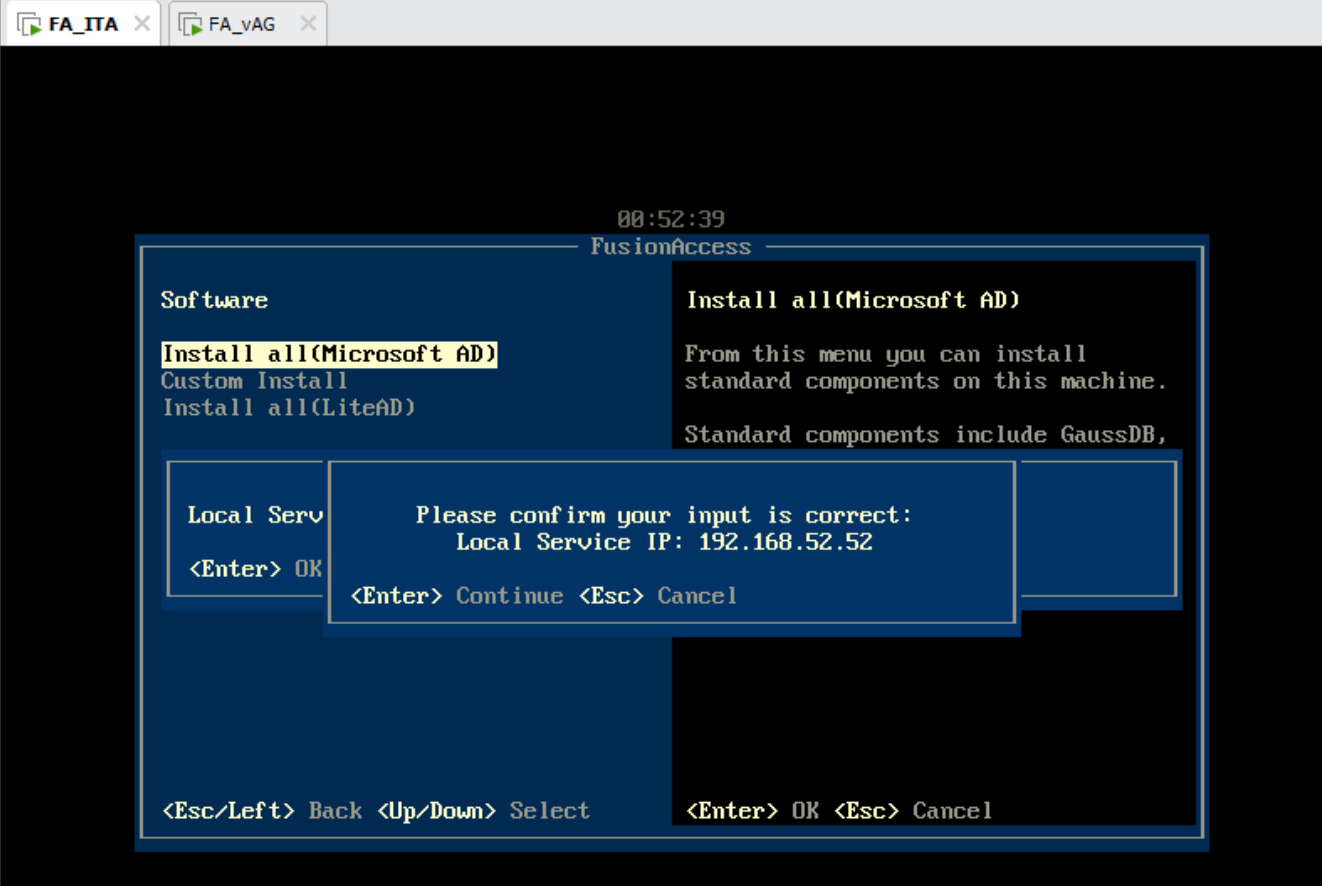Click the FA_vAG tab VM icon
This screenshot has height=886, width=1322.
190,25
